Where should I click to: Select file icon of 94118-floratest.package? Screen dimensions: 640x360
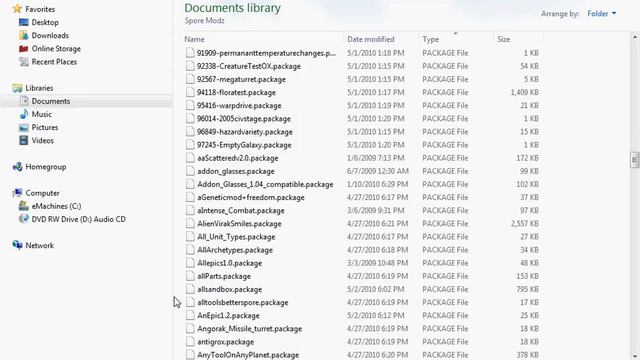click(190, 92)
